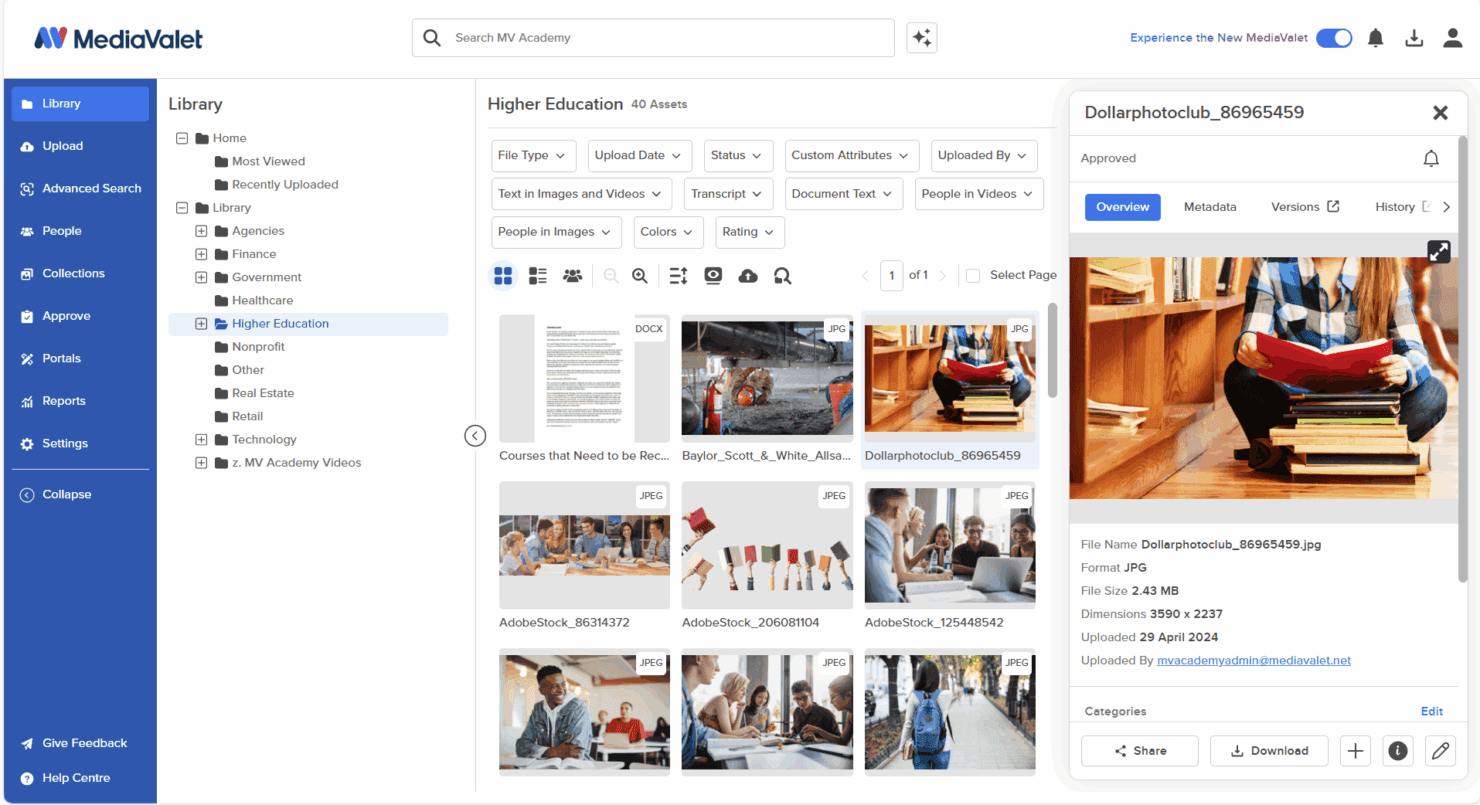
Task: Open Advanced Search in the sidebar
Action: pyautogui.click(x=80, y=188)
